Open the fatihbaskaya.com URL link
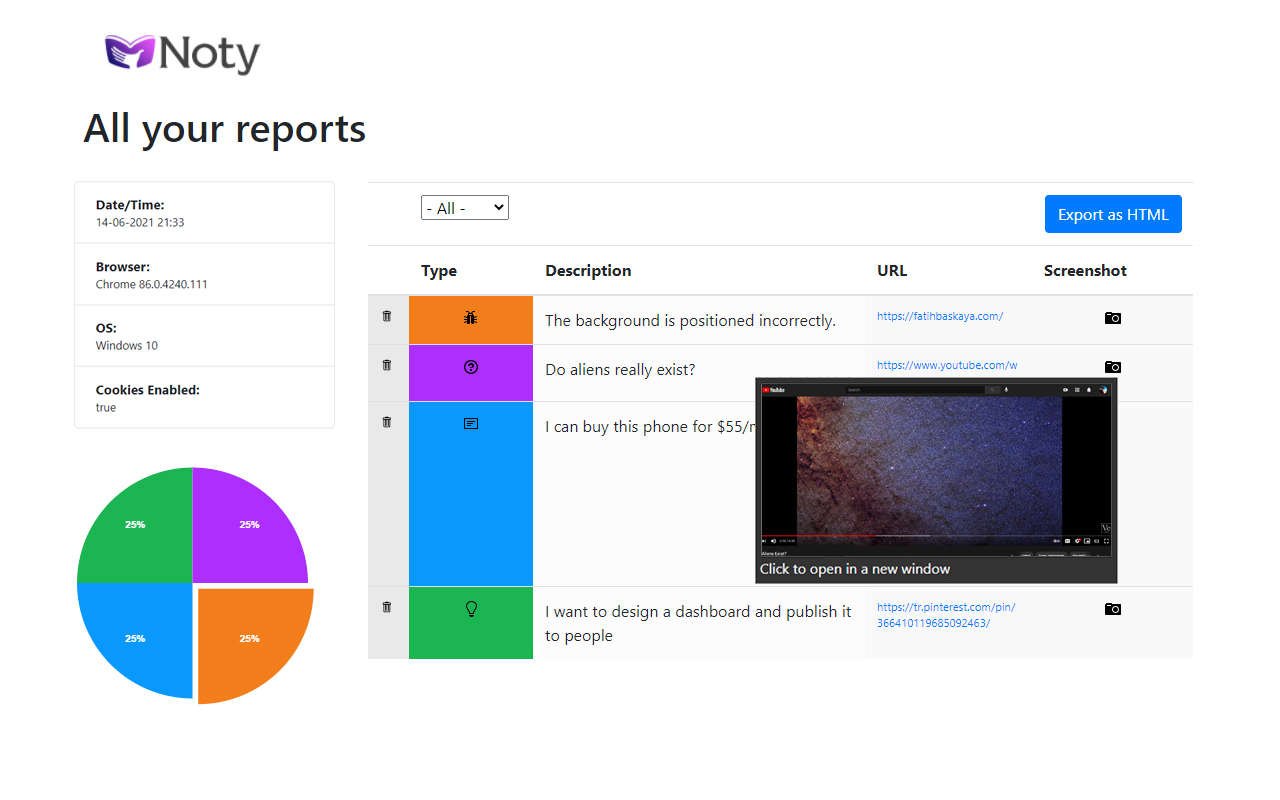This screenshot has width=1280, height=800. [939, 316]
